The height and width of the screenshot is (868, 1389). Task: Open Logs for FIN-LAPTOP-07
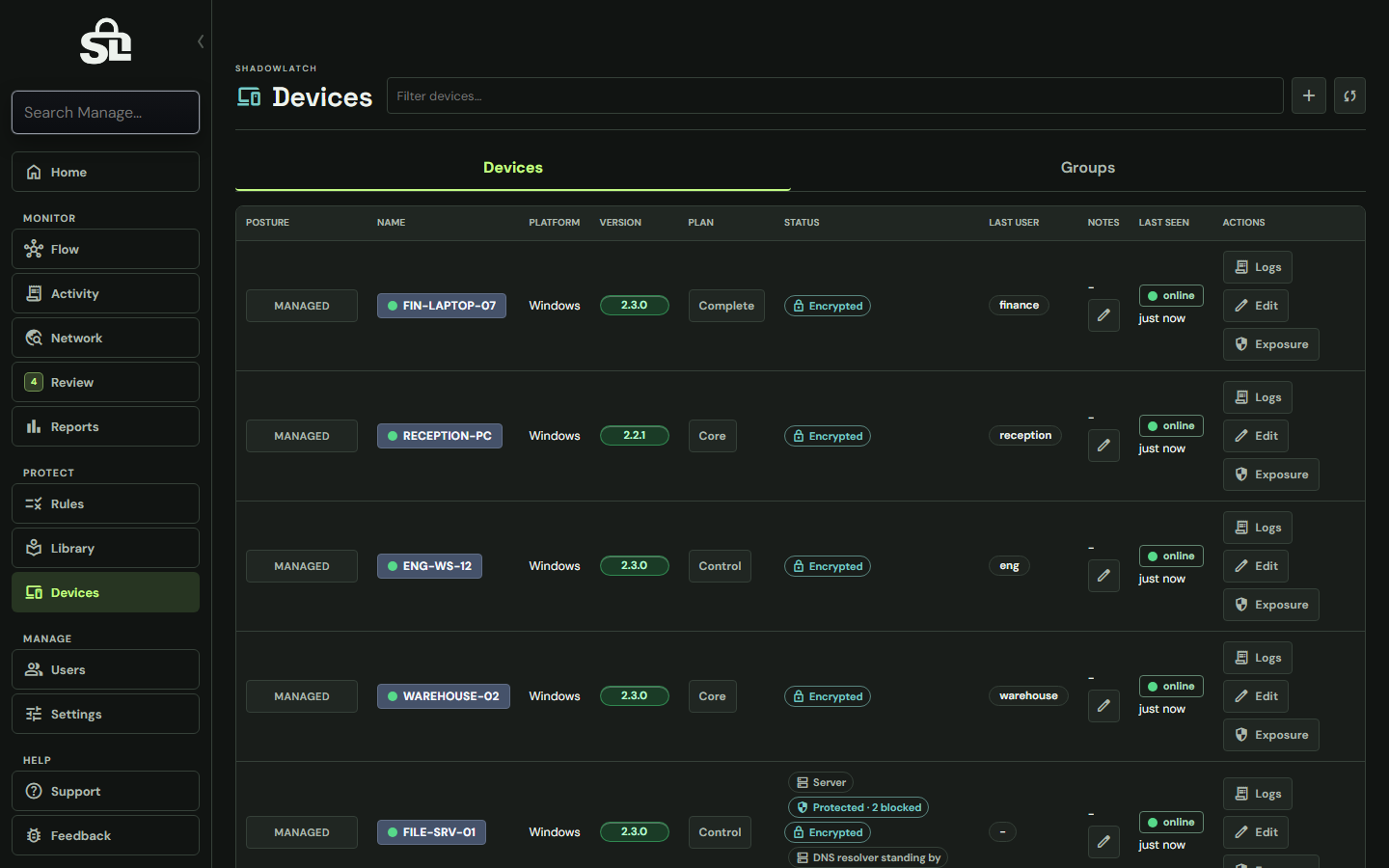coord(1258,267)
